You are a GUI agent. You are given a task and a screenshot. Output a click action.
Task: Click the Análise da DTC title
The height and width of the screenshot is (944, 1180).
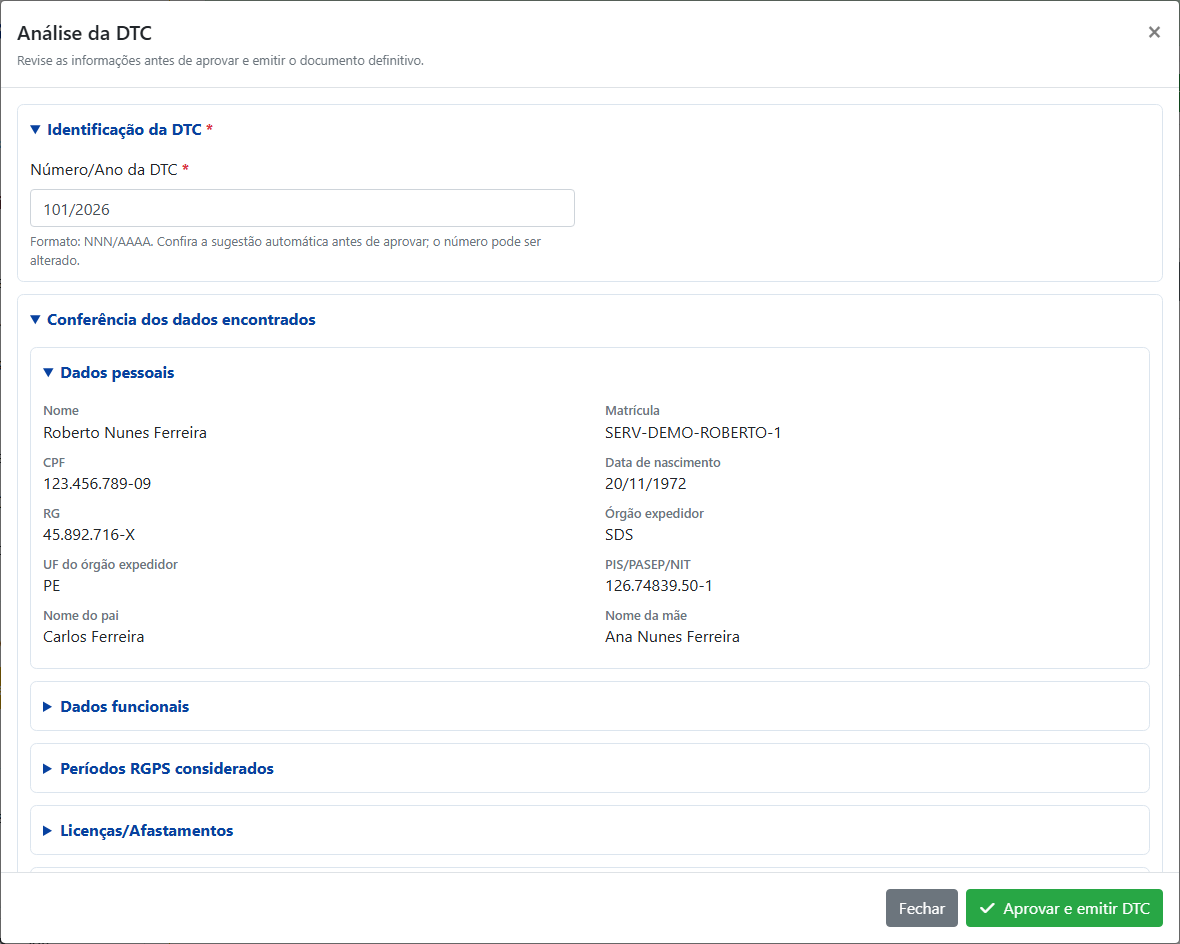(x=84, y=33)
